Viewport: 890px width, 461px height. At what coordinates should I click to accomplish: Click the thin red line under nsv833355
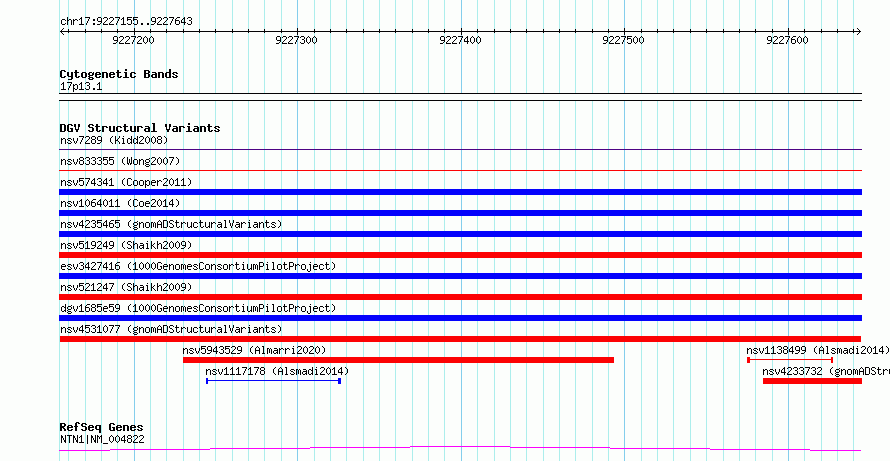point(460,170)
